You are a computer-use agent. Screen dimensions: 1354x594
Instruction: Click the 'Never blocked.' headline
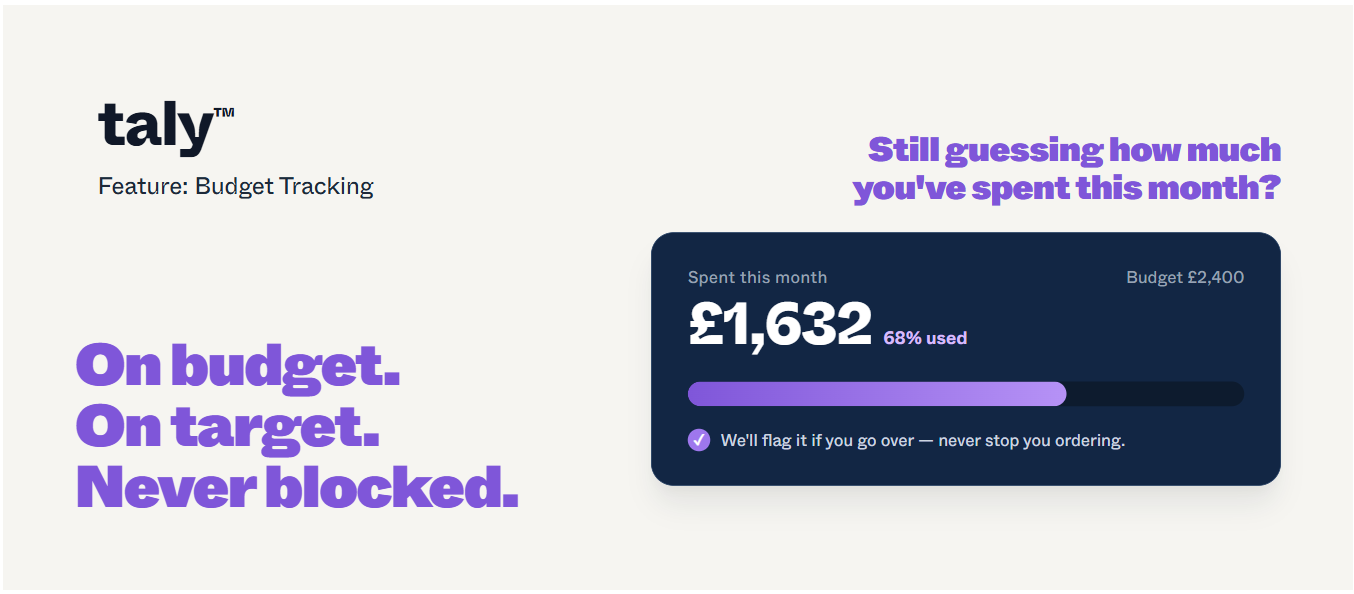(297, 487)
